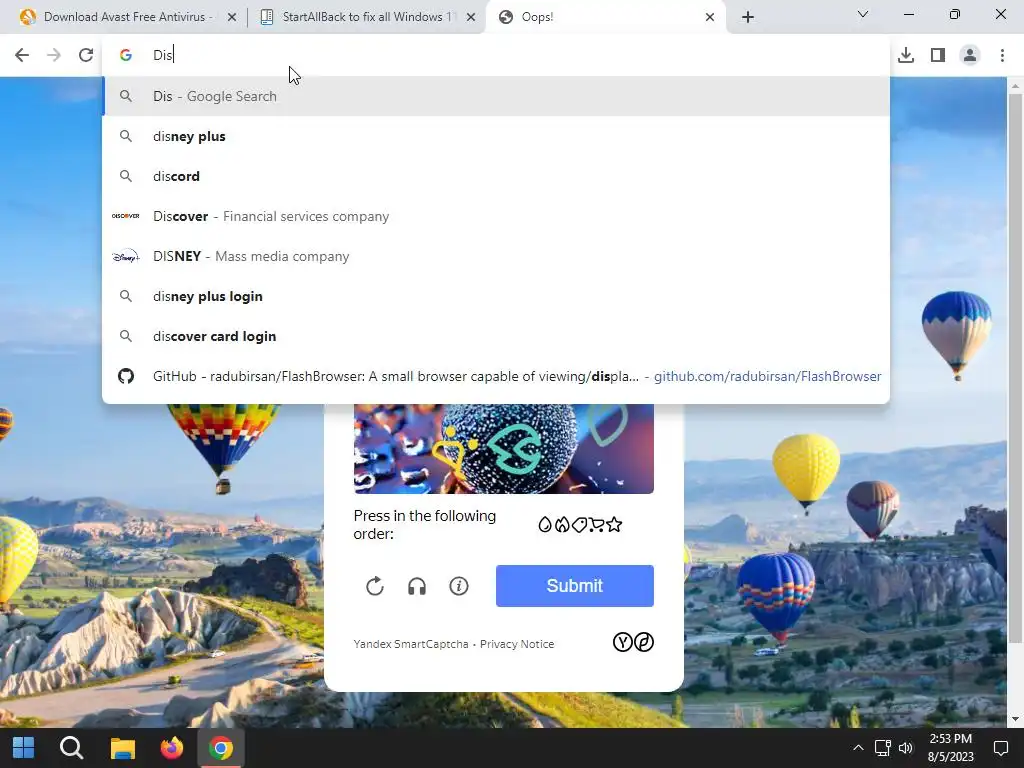Viewport: 1024px width, 768px height.
Task: Refresh the captcha challenge
Action: point(375,586)
